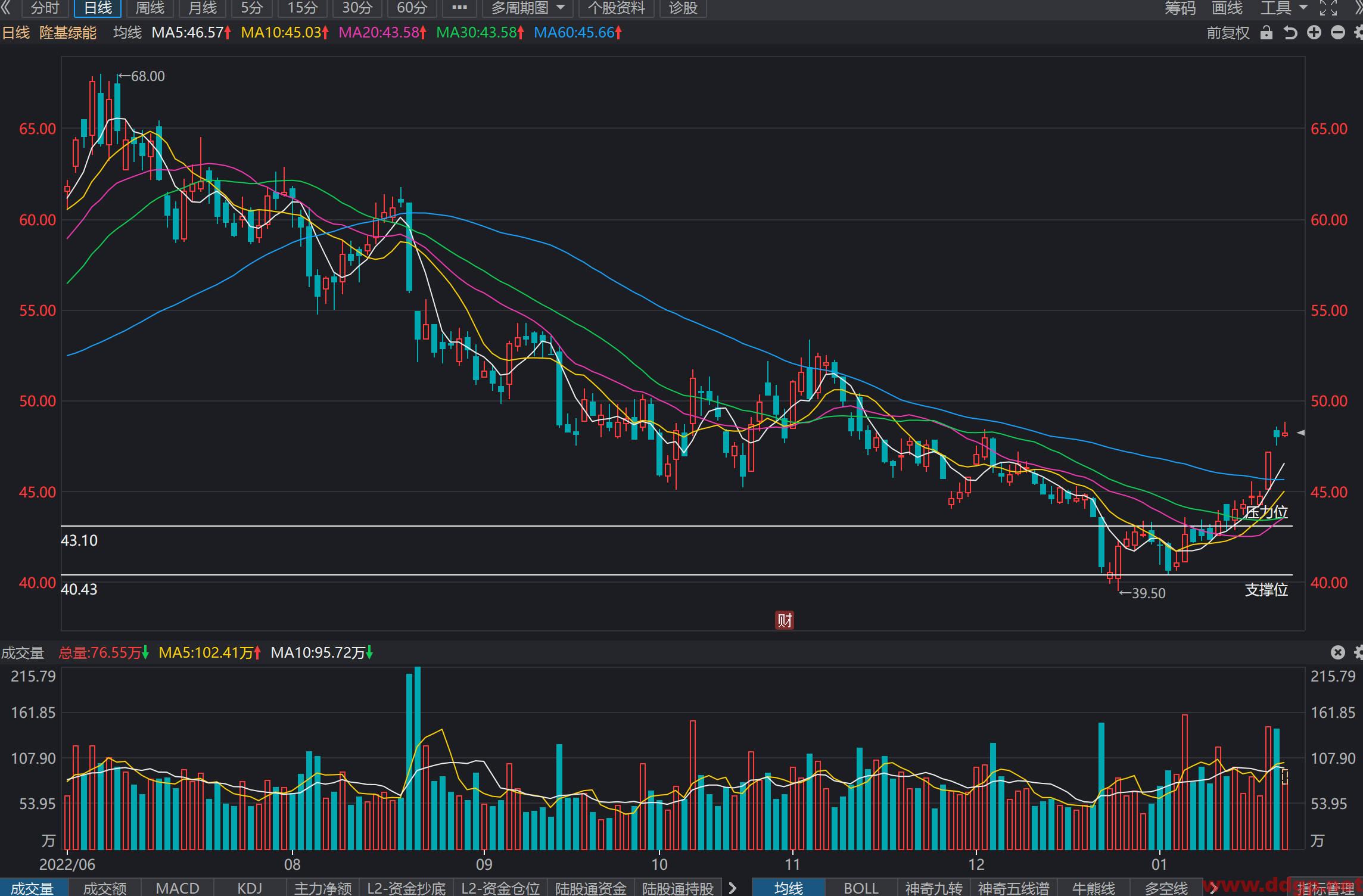Expand the 工具 tools dropdown
Viewport: 1363px width, 896px height.
(1284, 8)
